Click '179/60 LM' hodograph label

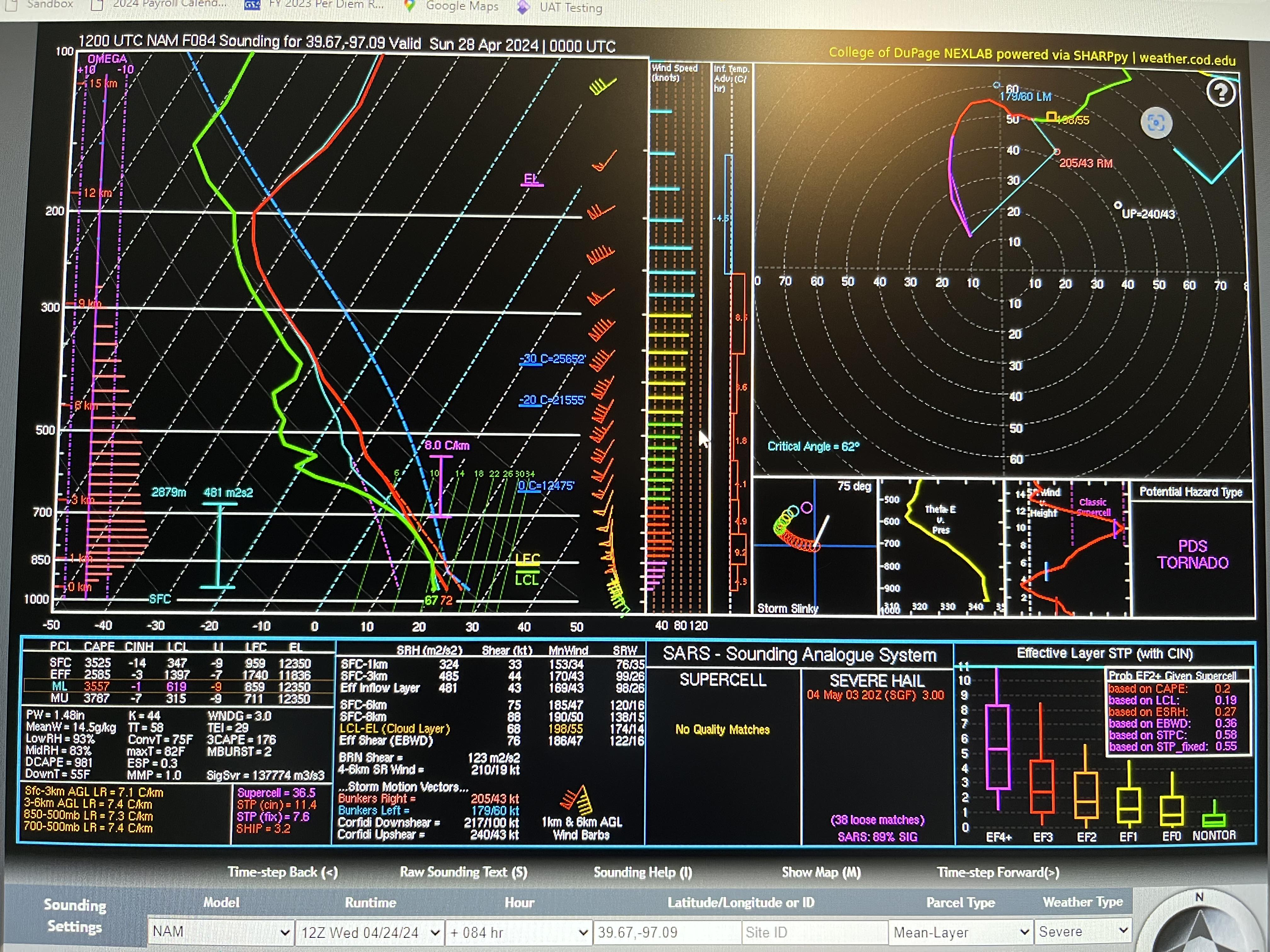pos(1025,96)
